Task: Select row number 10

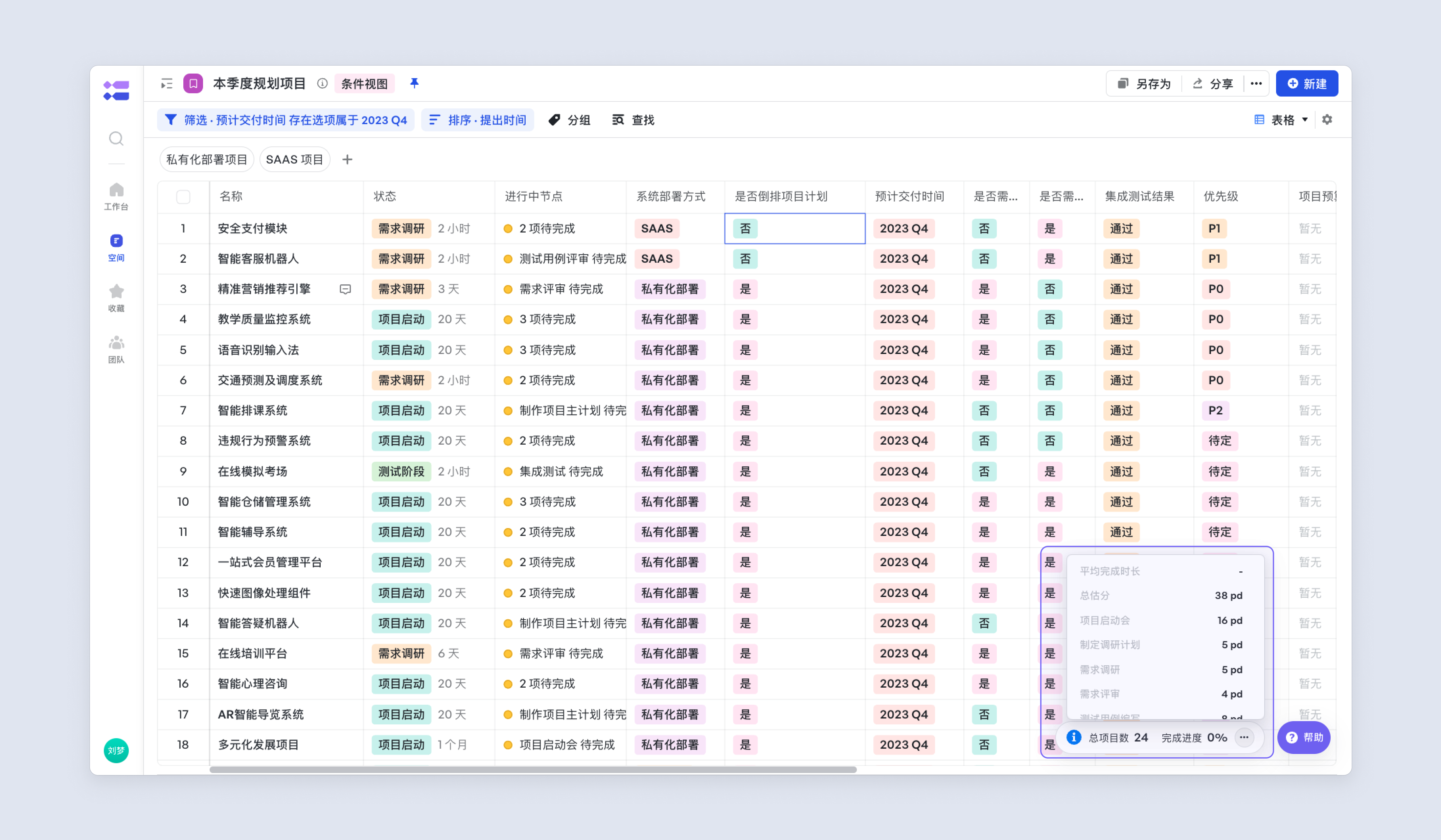Action: [x=183, y=502]
